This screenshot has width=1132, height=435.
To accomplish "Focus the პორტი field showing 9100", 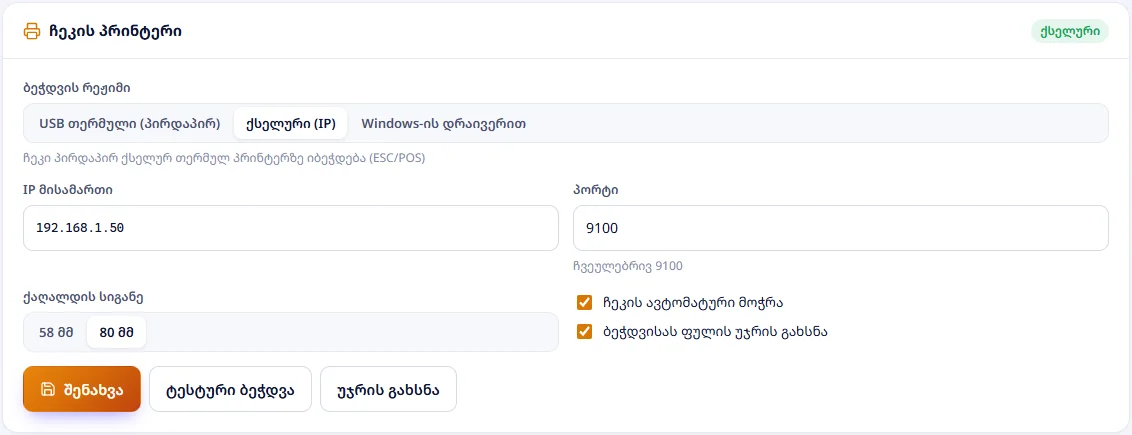I will 840,228.
